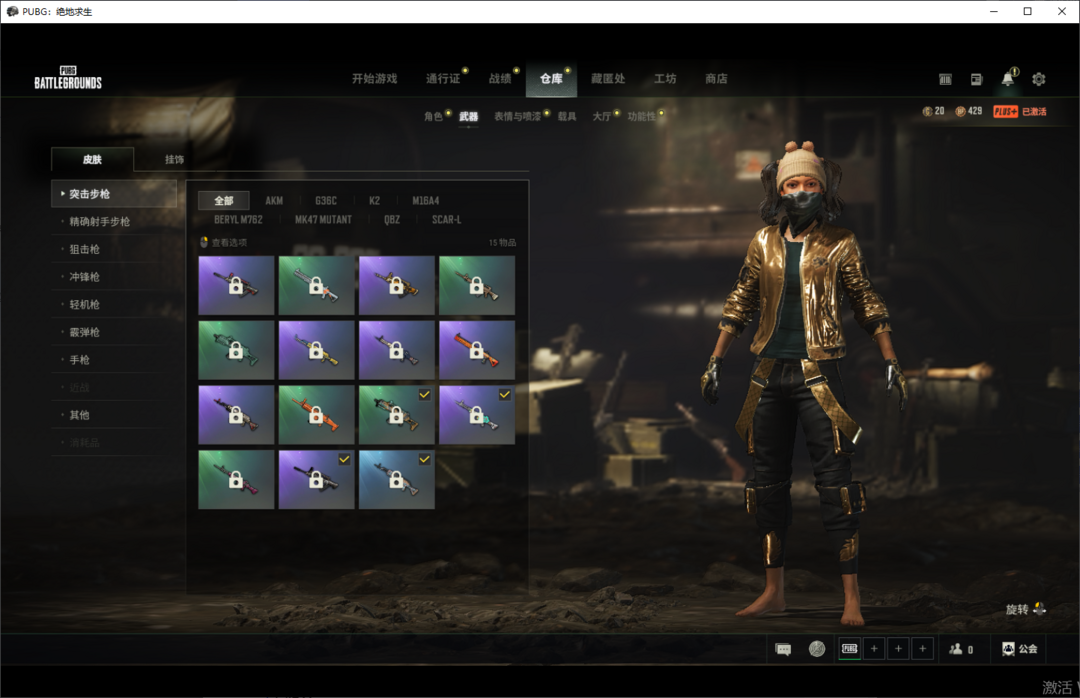Click the mouse icon beside 查看选项
The width and height of the screenshot is (1080, 698).
(204, 242)
